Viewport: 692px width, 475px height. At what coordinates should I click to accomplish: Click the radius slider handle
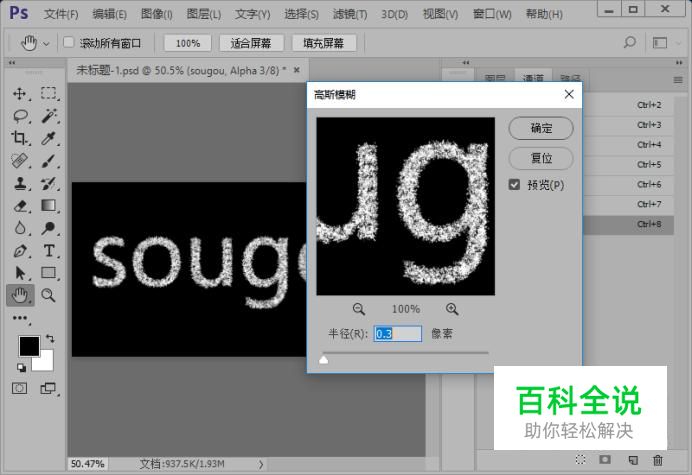[x=323, y=360]
